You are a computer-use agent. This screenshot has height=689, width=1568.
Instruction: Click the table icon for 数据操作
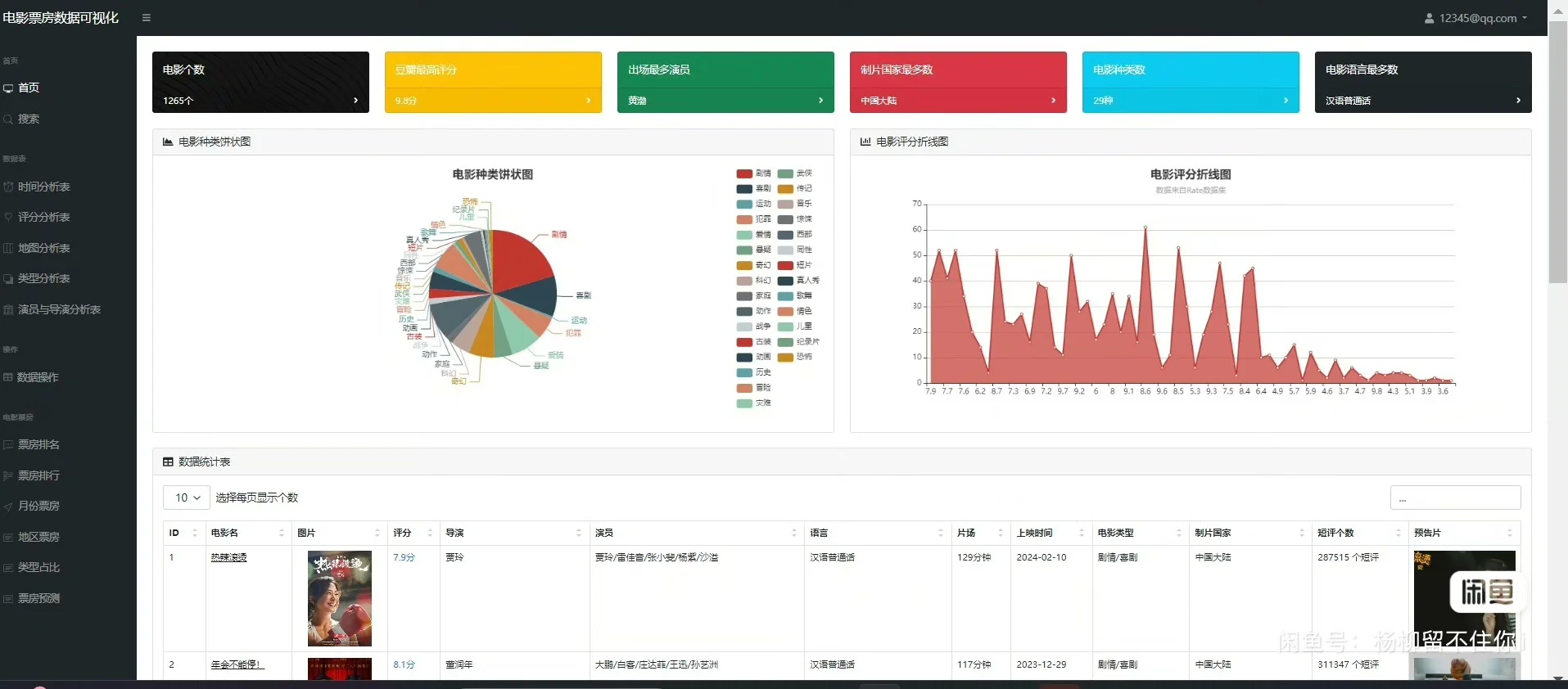[8, 377]
